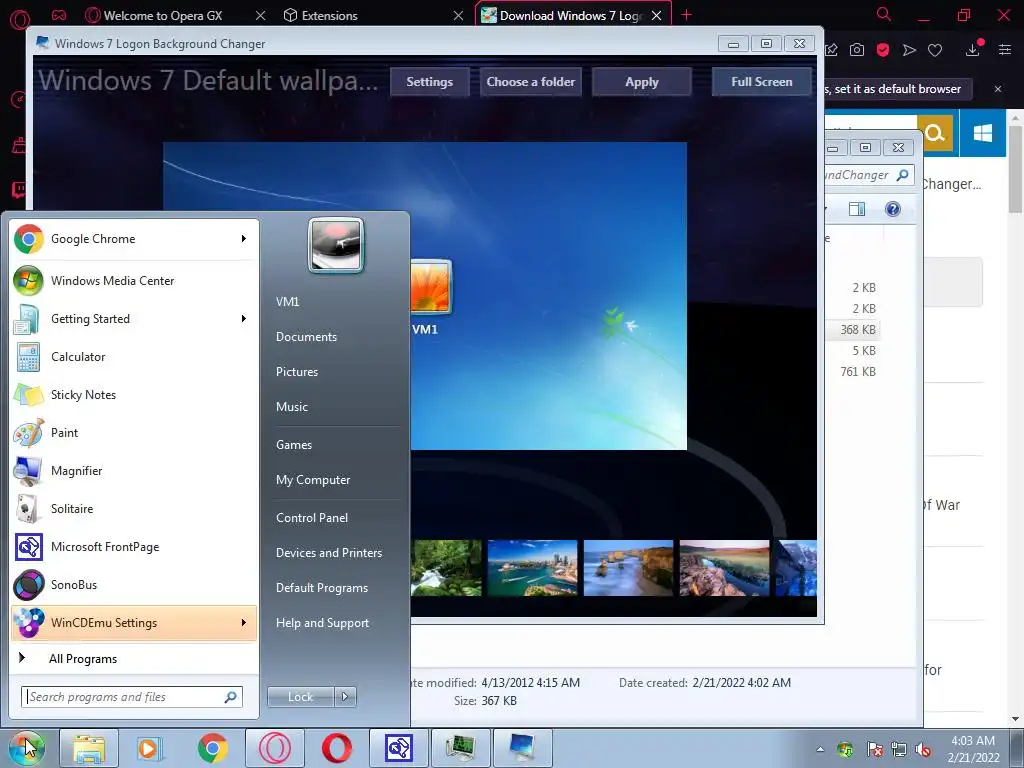Open Google Chrome from the taskbar
The image size is (1024, 768).
tap(212, 748)
